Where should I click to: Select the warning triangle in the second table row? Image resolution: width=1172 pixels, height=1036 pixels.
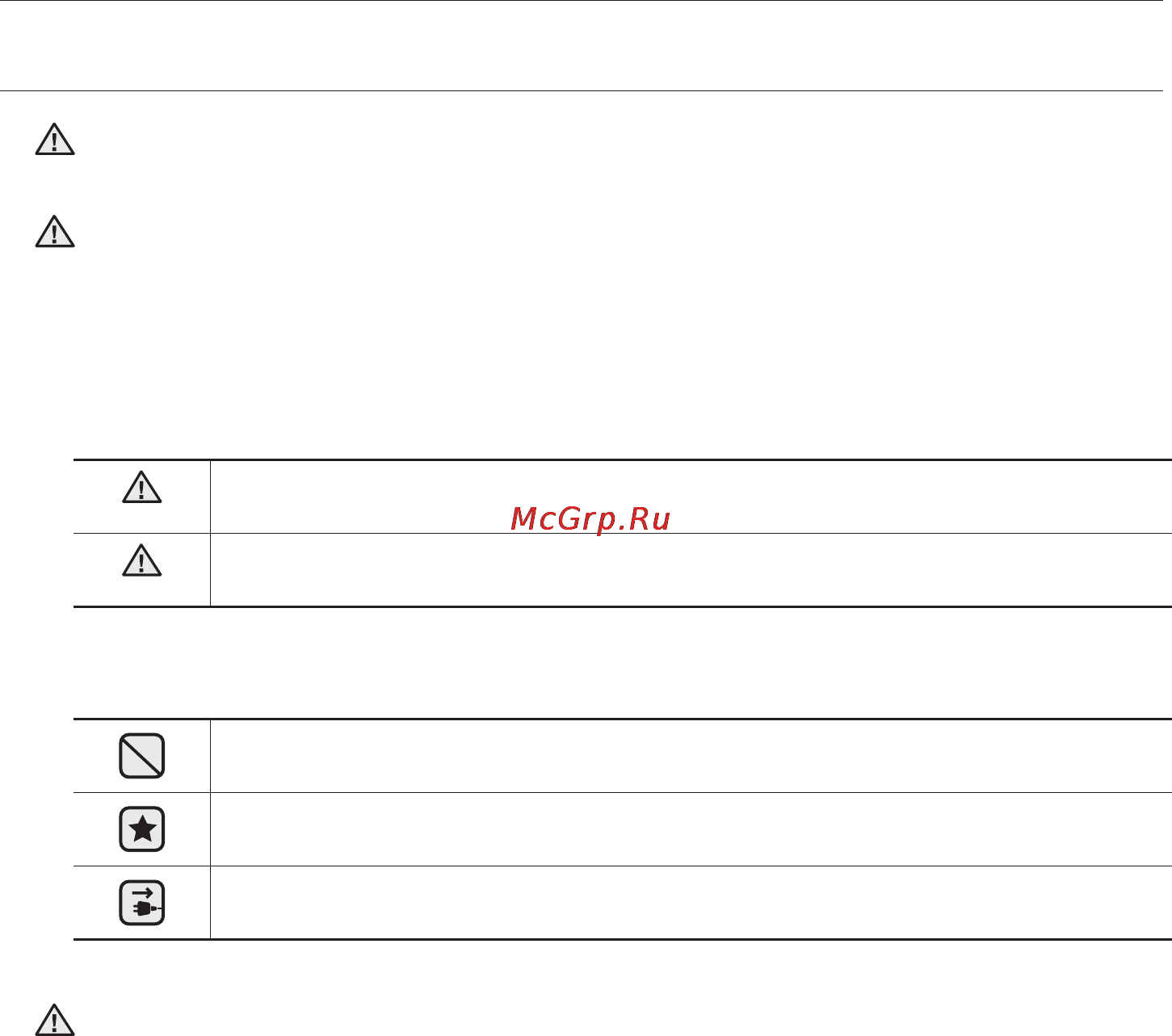(142, 561)
